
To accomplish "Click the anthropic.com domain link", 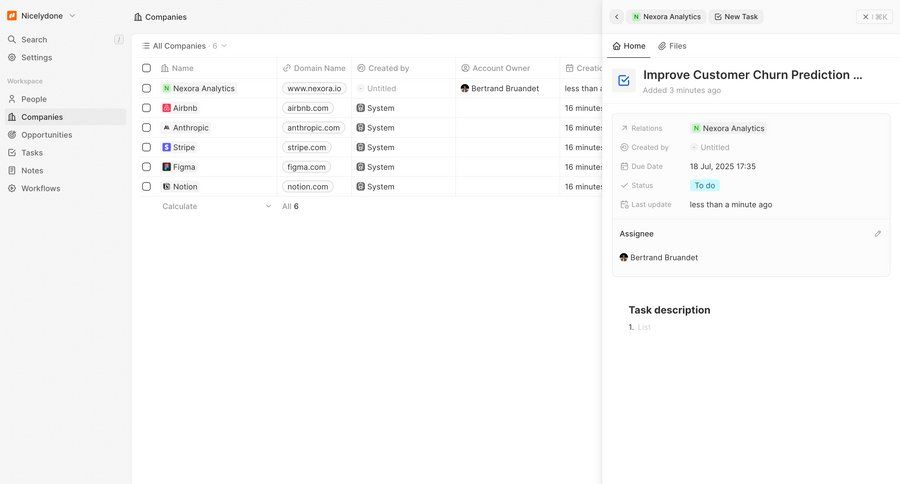I will 313,127.
